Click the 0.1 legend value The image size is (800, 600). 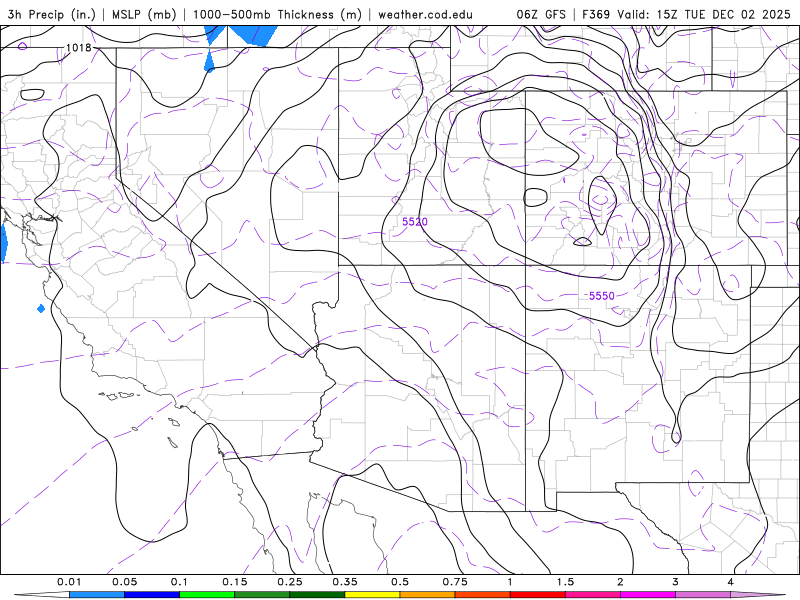pyautogui.click(x=180, y=582)
